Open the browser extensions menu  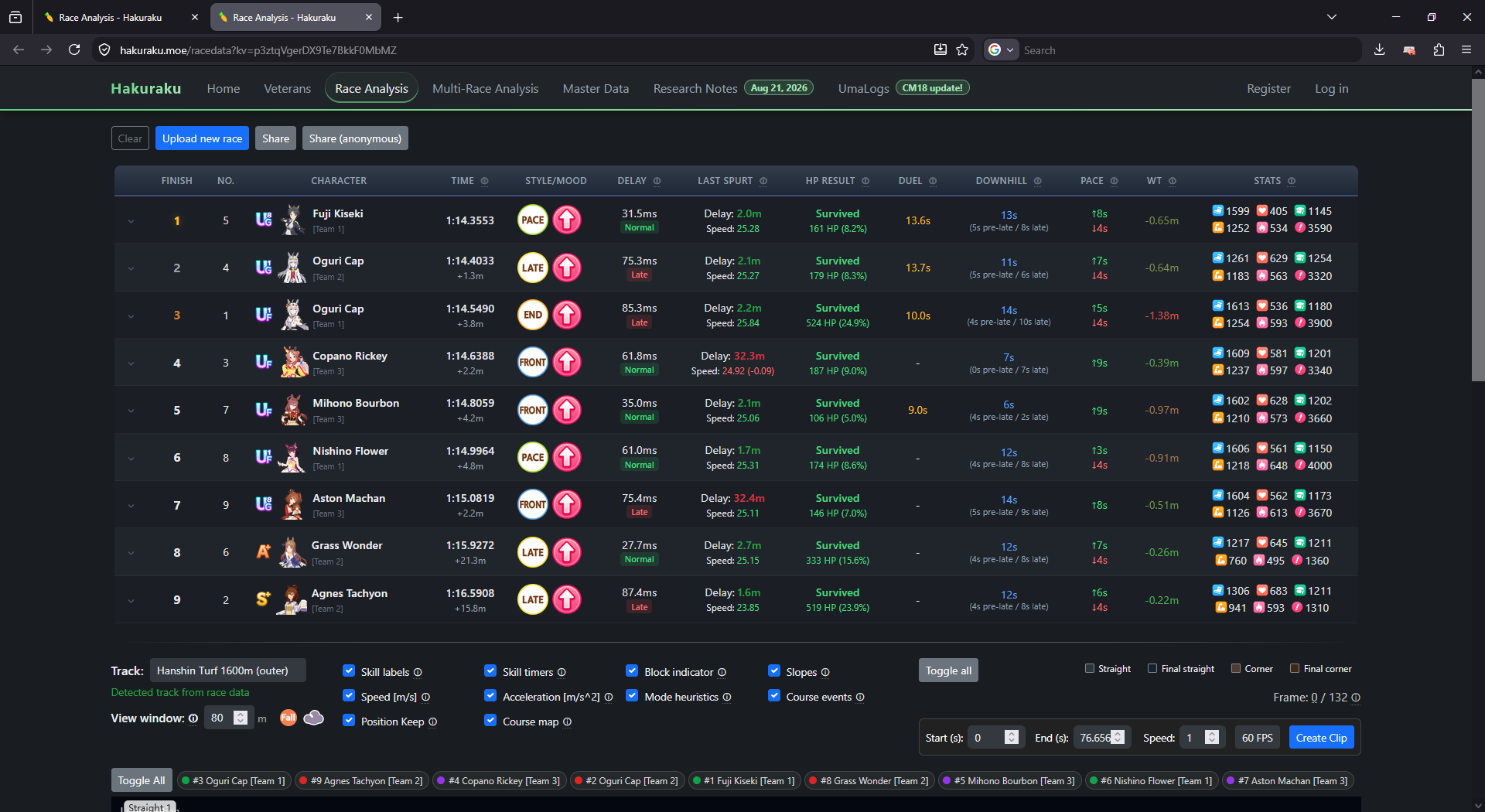pyautogui.click(x=1439, y=49)
